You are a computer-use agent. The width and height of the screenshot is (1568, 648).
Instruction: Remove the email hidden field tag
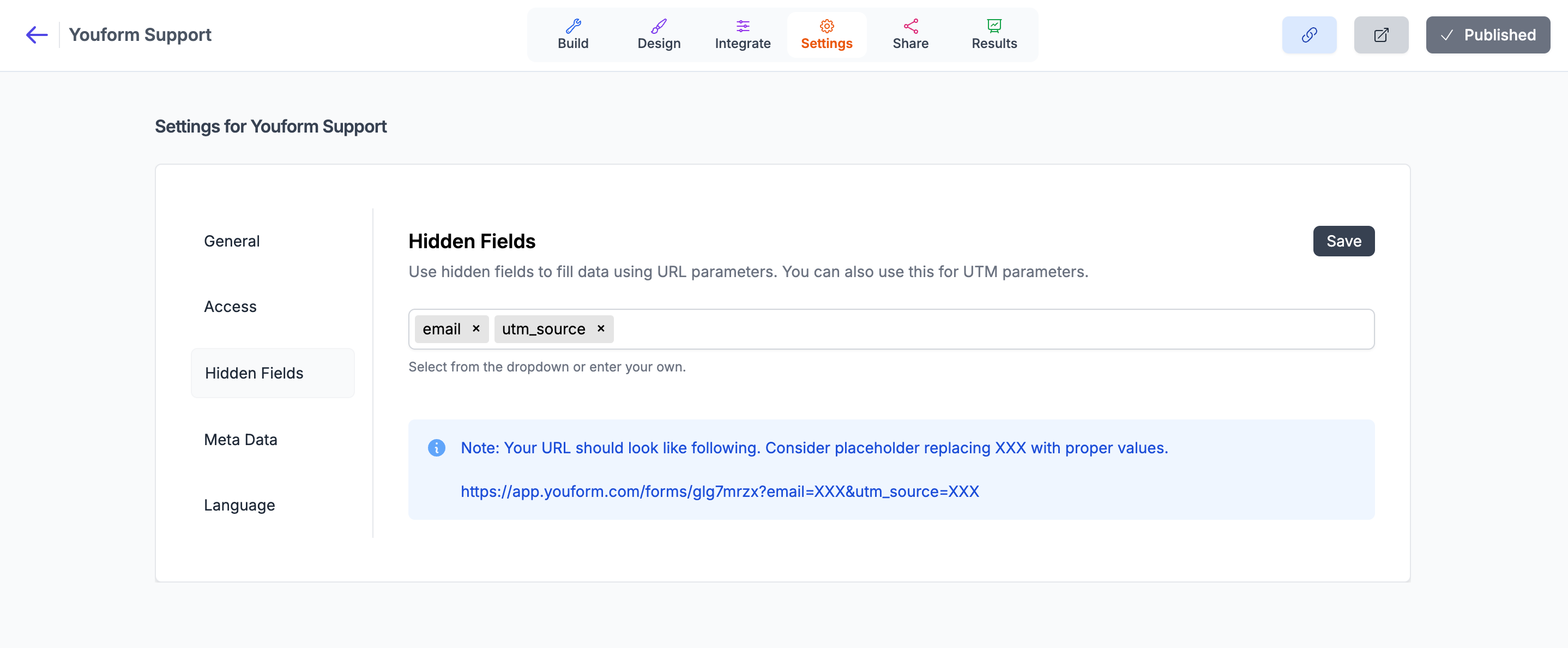click(x=476, y=329)
